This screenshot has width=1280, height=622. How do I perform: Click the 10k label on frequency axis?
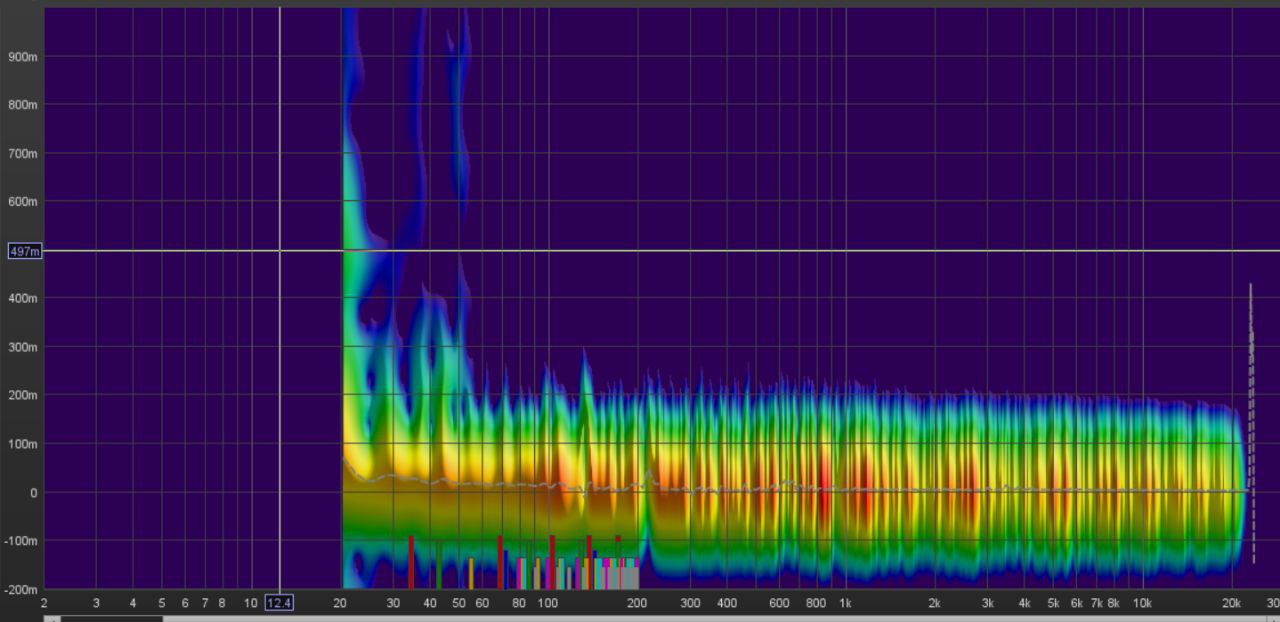coord(1141,603)
